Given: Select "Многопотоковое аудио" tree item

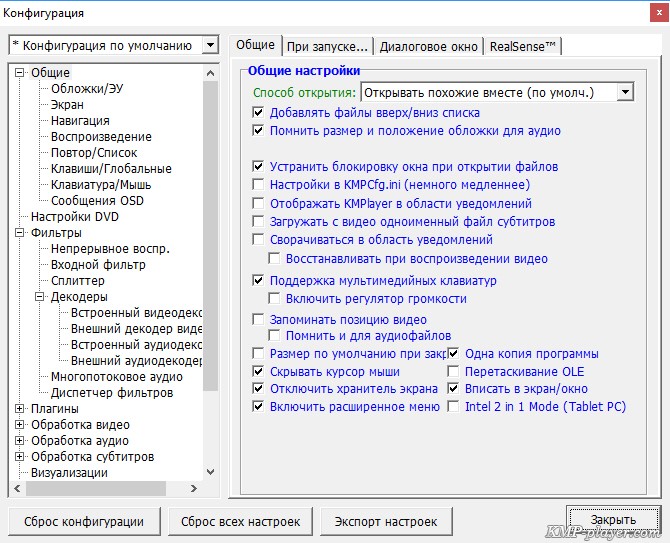Looking at the screenshot, I should [117, 377].
